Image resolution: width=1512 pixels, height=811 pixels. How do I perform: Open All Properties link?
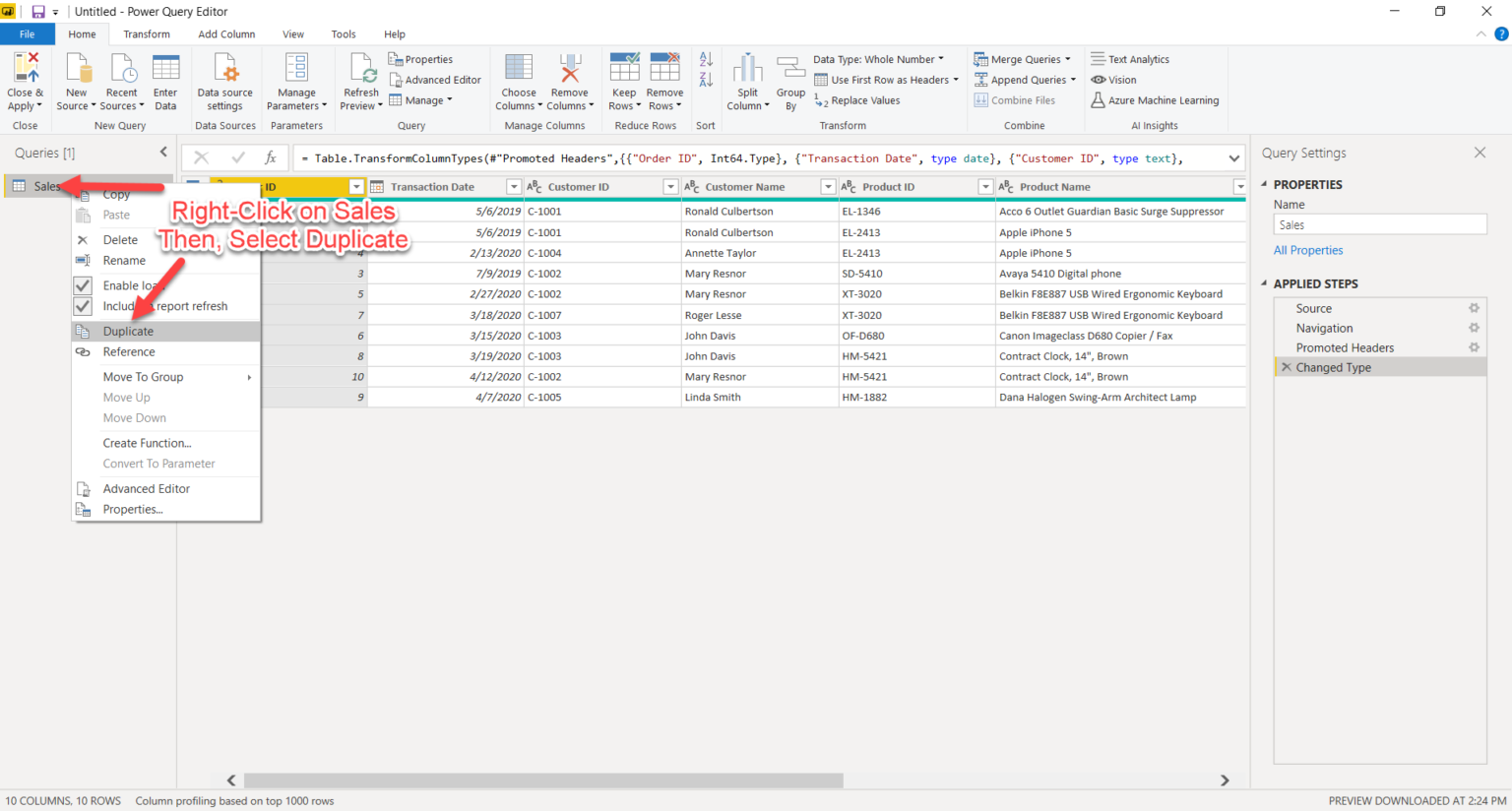click(x=1308, y=250)
